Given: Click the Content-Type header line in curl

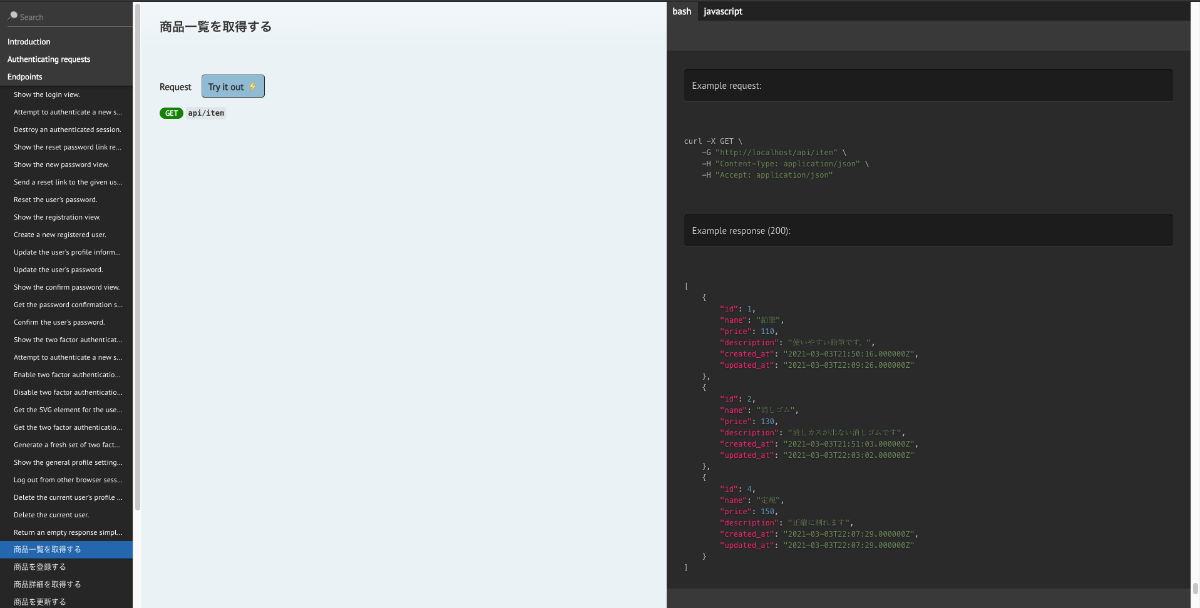Looking at the screenshot, I should 786,163.
